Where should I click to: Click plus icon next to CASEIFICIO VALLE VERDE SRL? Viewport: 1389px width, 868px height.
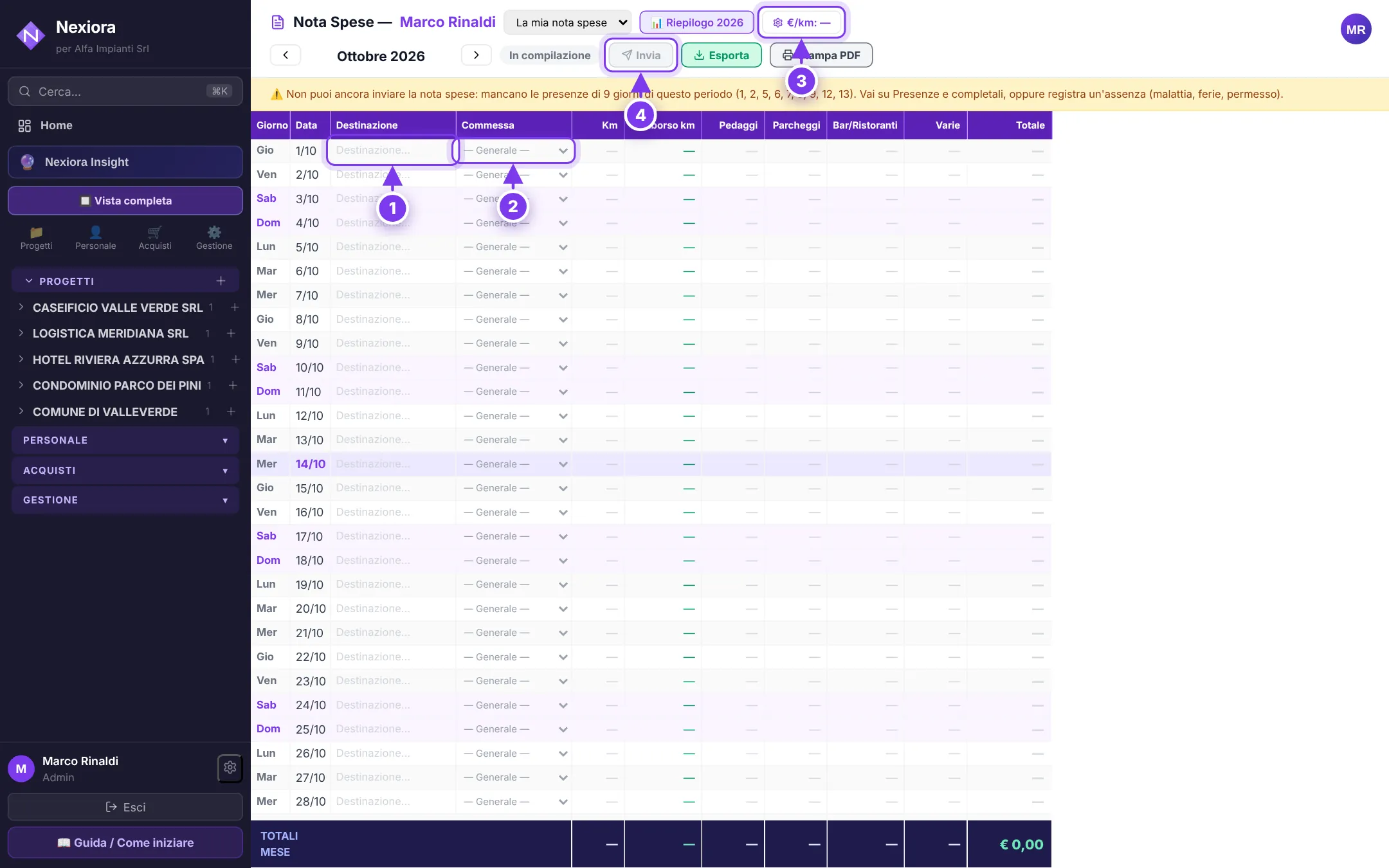235,307
